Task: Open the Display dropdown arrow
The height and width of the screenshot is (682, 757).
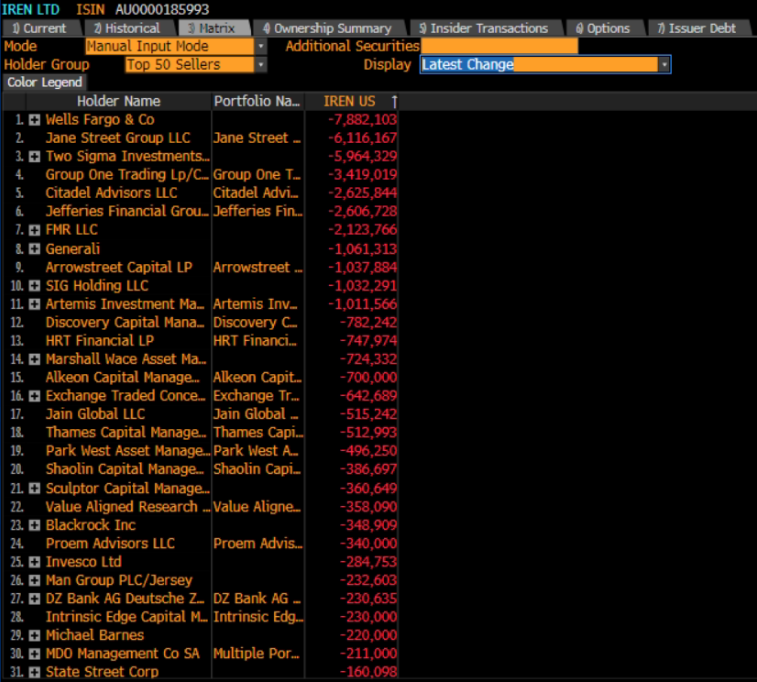Action: 665,65
